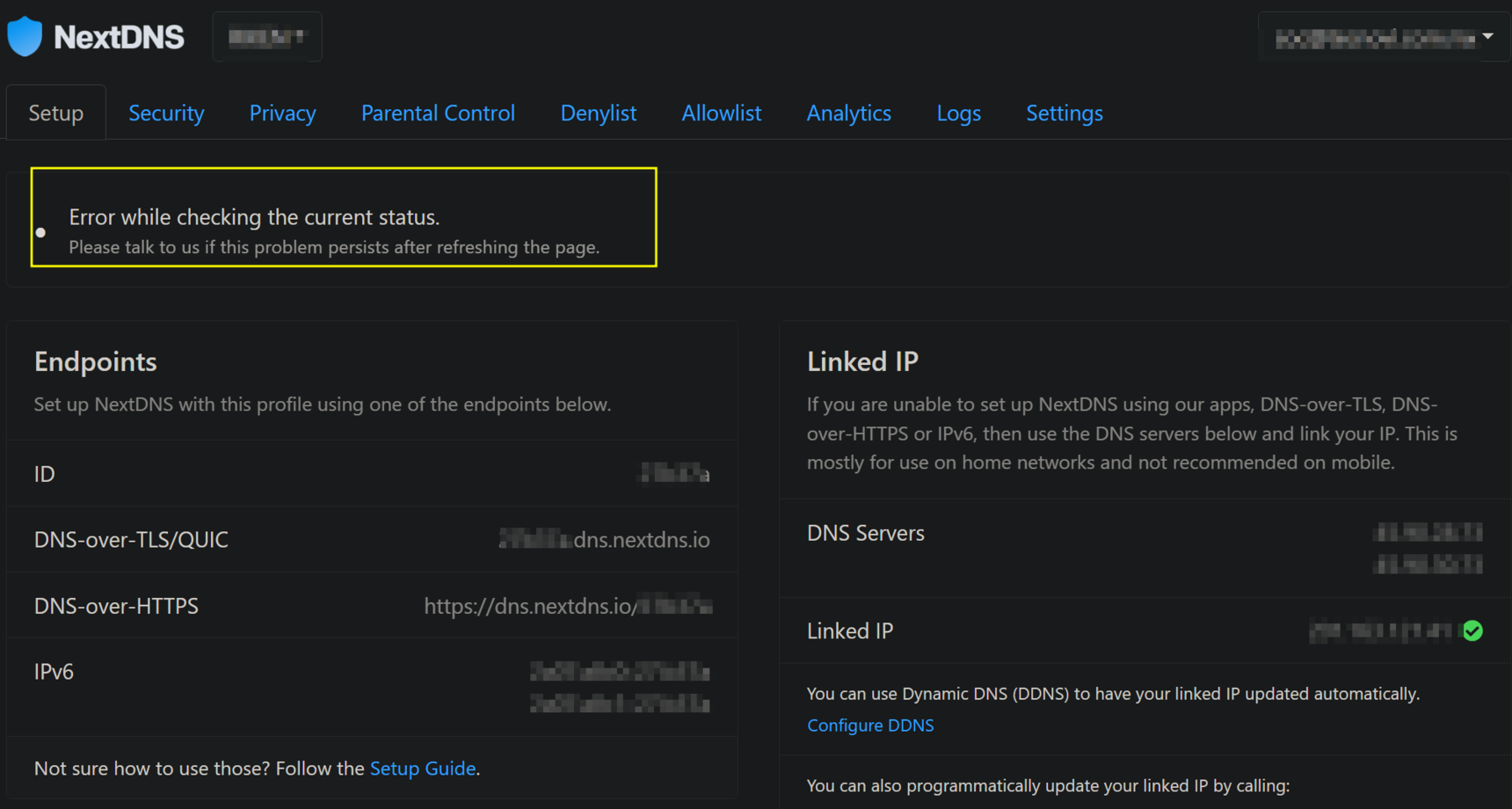
Task: View the Analytics tab
Action: click(x=849, y=113)
